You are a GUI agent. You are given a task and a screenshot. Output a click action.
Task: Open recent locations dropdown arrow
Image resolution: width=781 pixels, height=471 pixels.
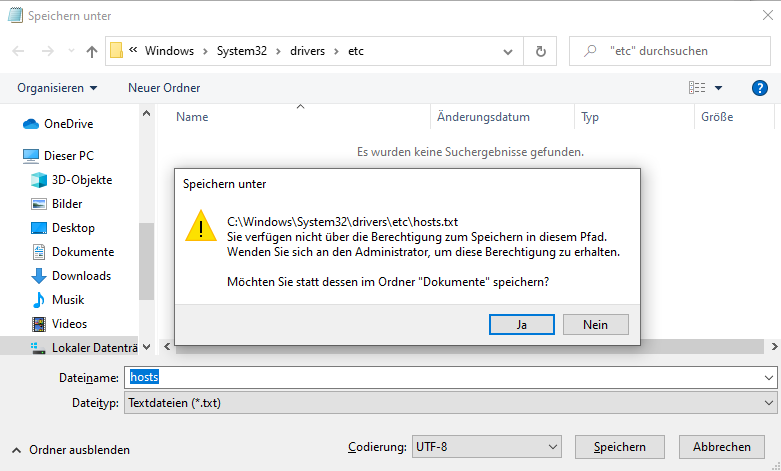(x=71, y=51)
